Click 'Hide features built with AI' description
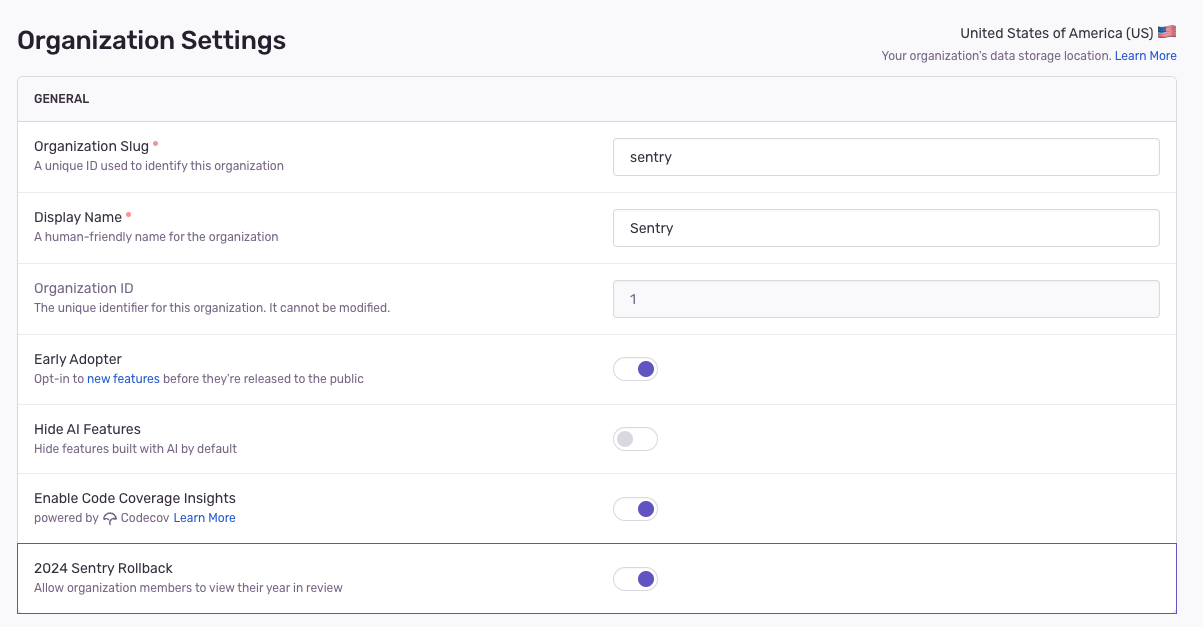Image resolution: width=1203 pixels, height=627 pixels. coord(136,449)
